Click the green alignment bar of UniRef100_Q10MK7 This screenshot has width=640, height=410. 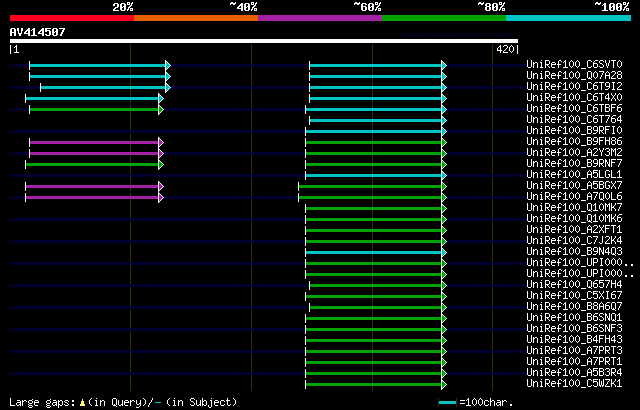click(x=376, y=208)
